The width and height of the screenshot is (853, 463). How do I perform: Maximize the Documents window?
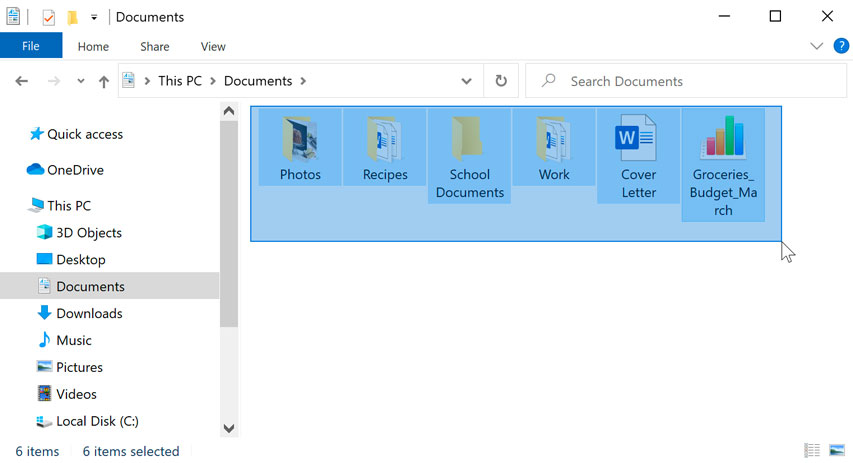(775, 16)
